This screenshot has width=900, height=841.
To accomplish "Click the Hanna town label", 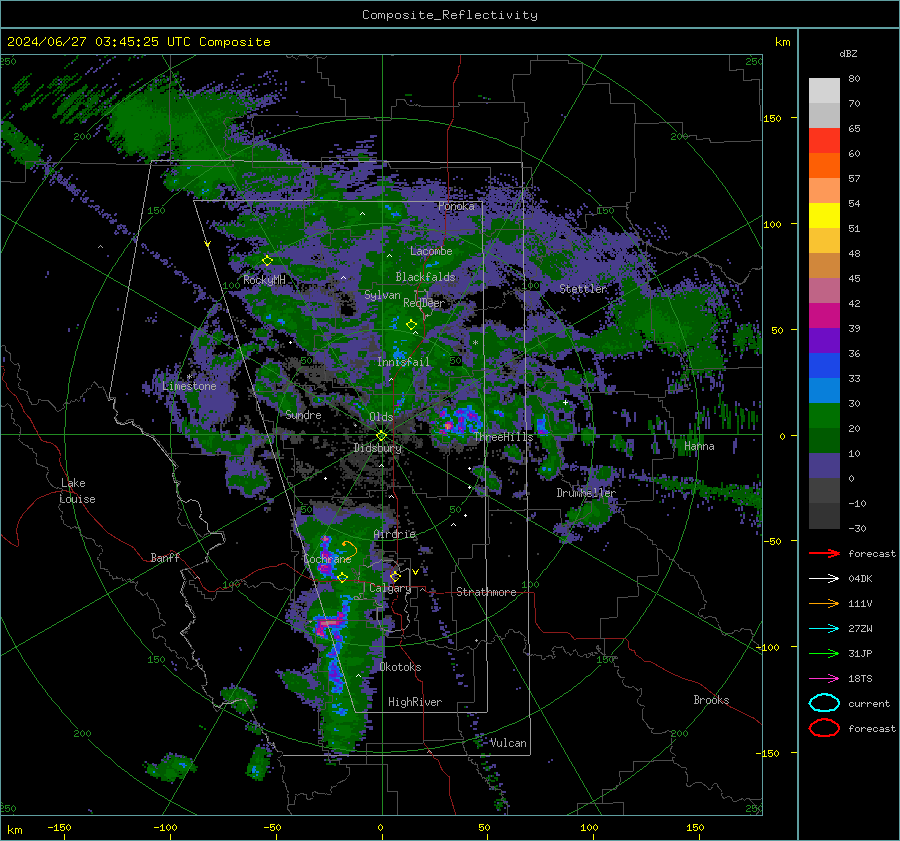I will (699, 446).
